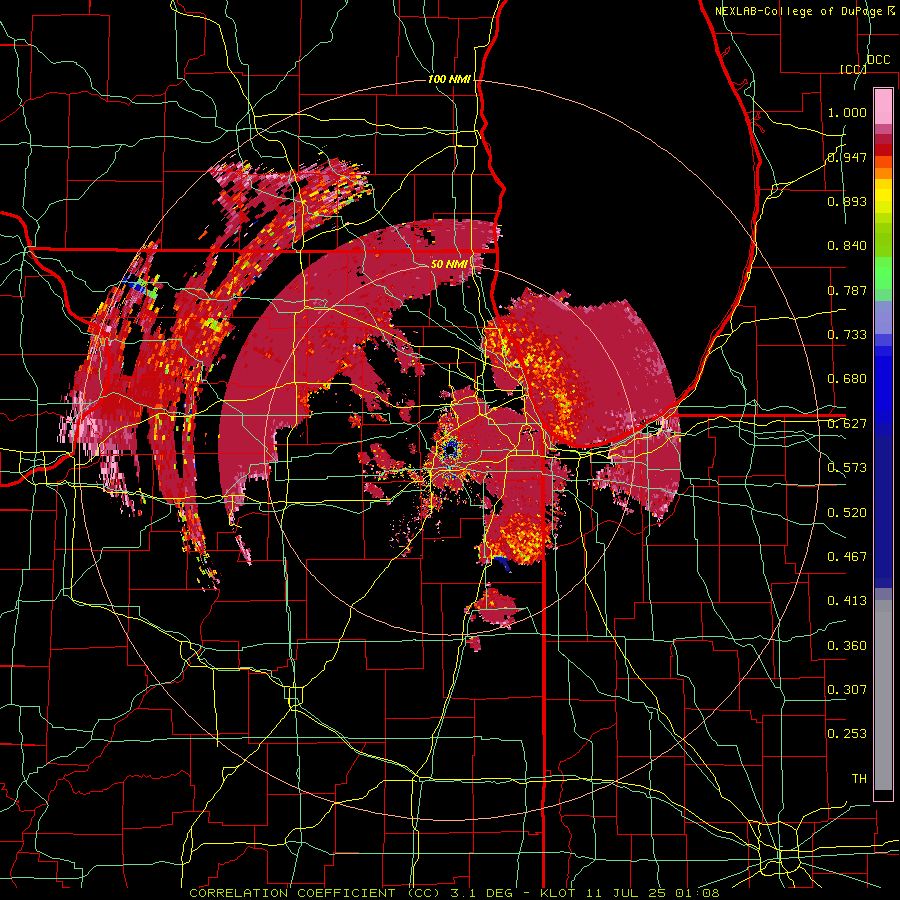Click the DCC label above the color bar

coord(879,60)
